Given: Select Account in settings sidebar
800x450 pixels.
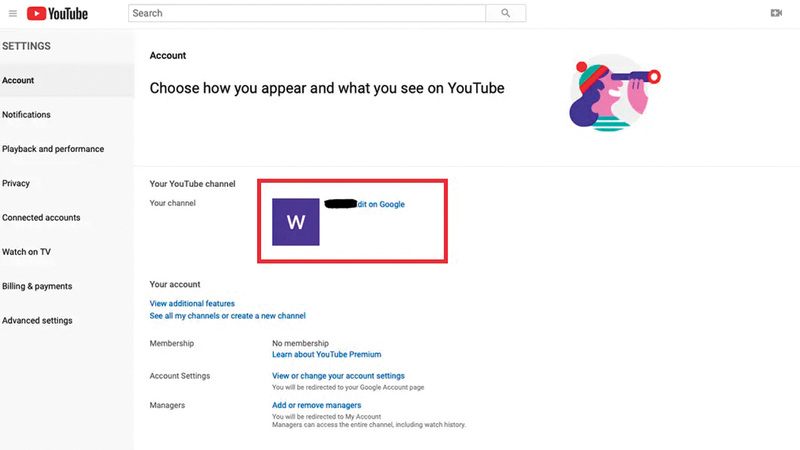Looking at the screenshot, I should (x=18, y=81).
